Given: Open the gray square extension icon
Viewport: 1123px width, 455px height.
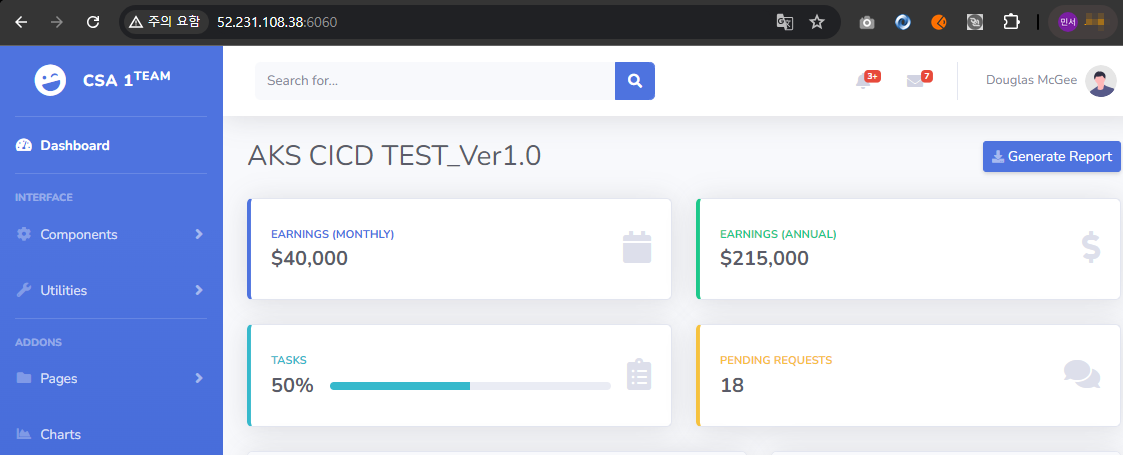Looking at the screenshot, I should pyautogui.click(x=974, y=22).
